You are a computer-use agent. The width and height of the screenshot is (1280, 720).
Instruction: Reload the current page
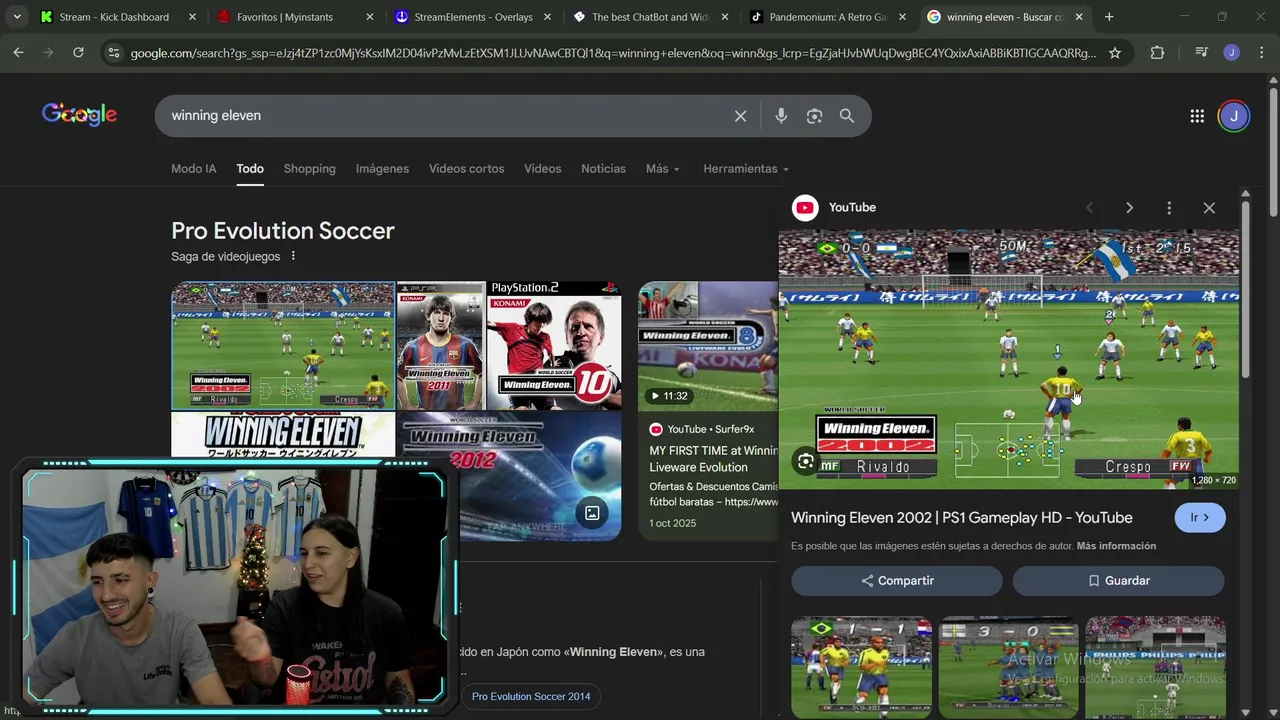click(78, 53)
